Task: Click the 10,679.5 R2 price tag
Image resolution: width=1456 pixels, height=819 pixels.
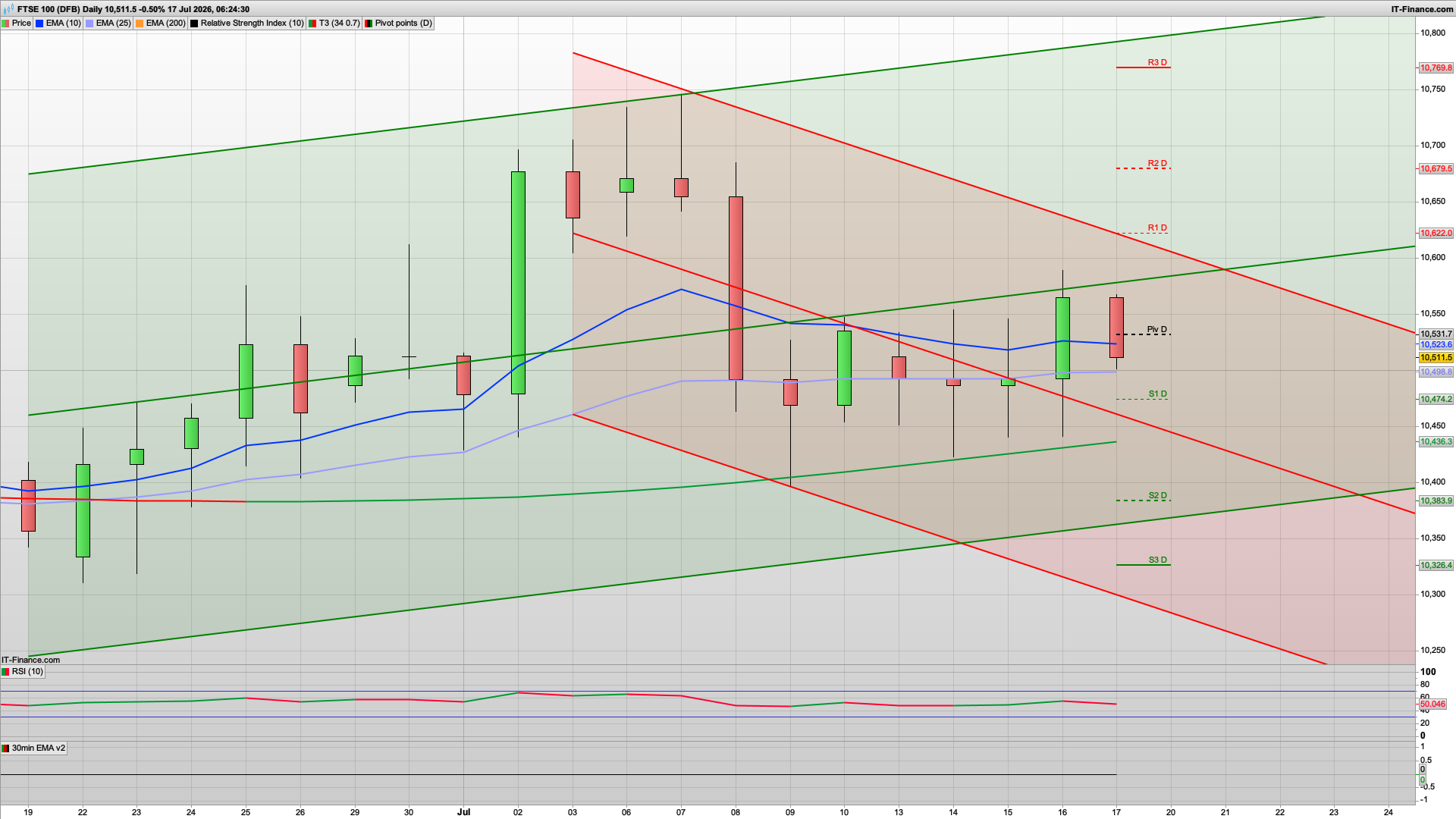Action: coord(1436,169)
